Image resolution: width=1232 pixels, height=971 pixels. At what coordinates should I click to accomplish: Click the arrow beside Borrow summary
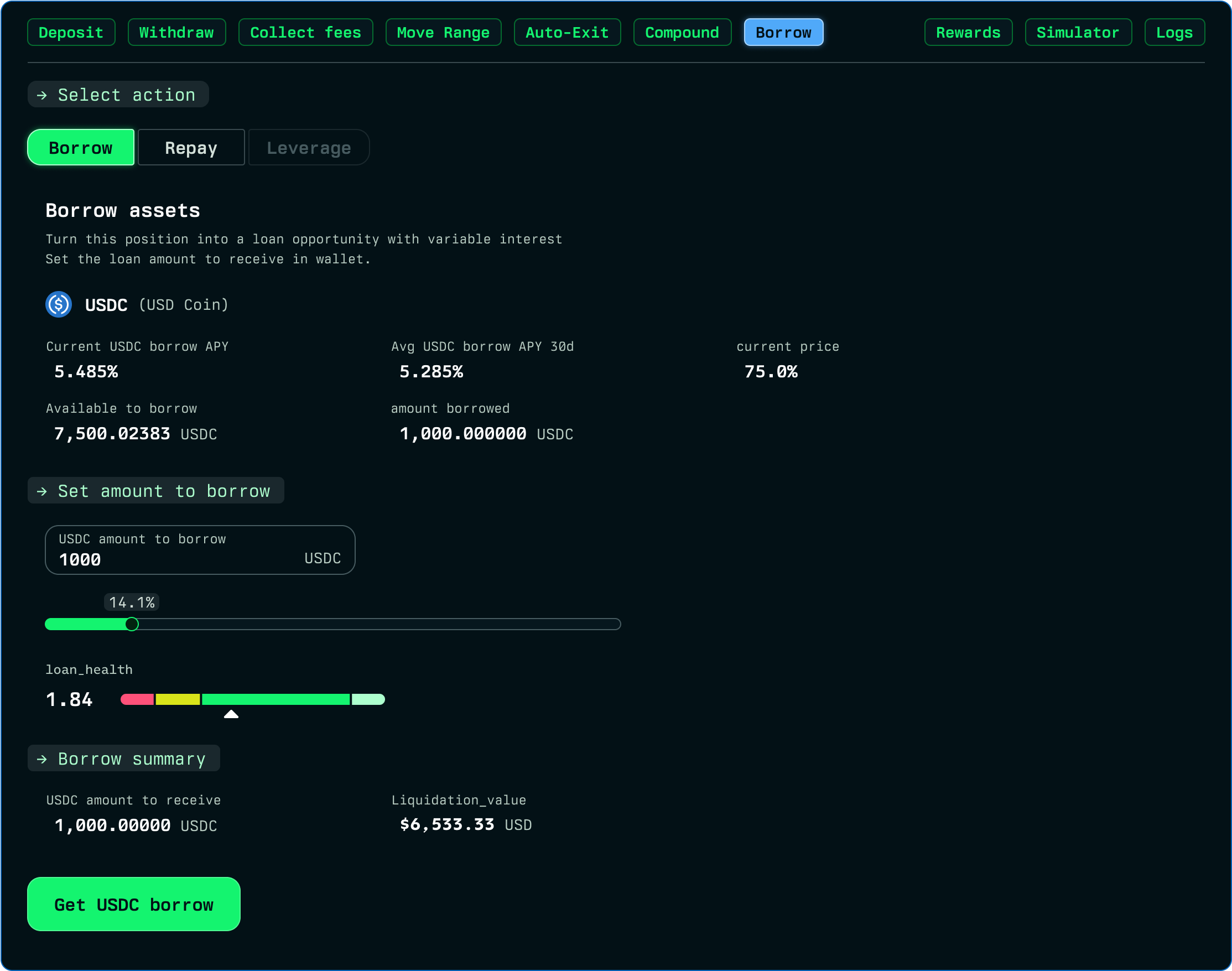(42, 759)
